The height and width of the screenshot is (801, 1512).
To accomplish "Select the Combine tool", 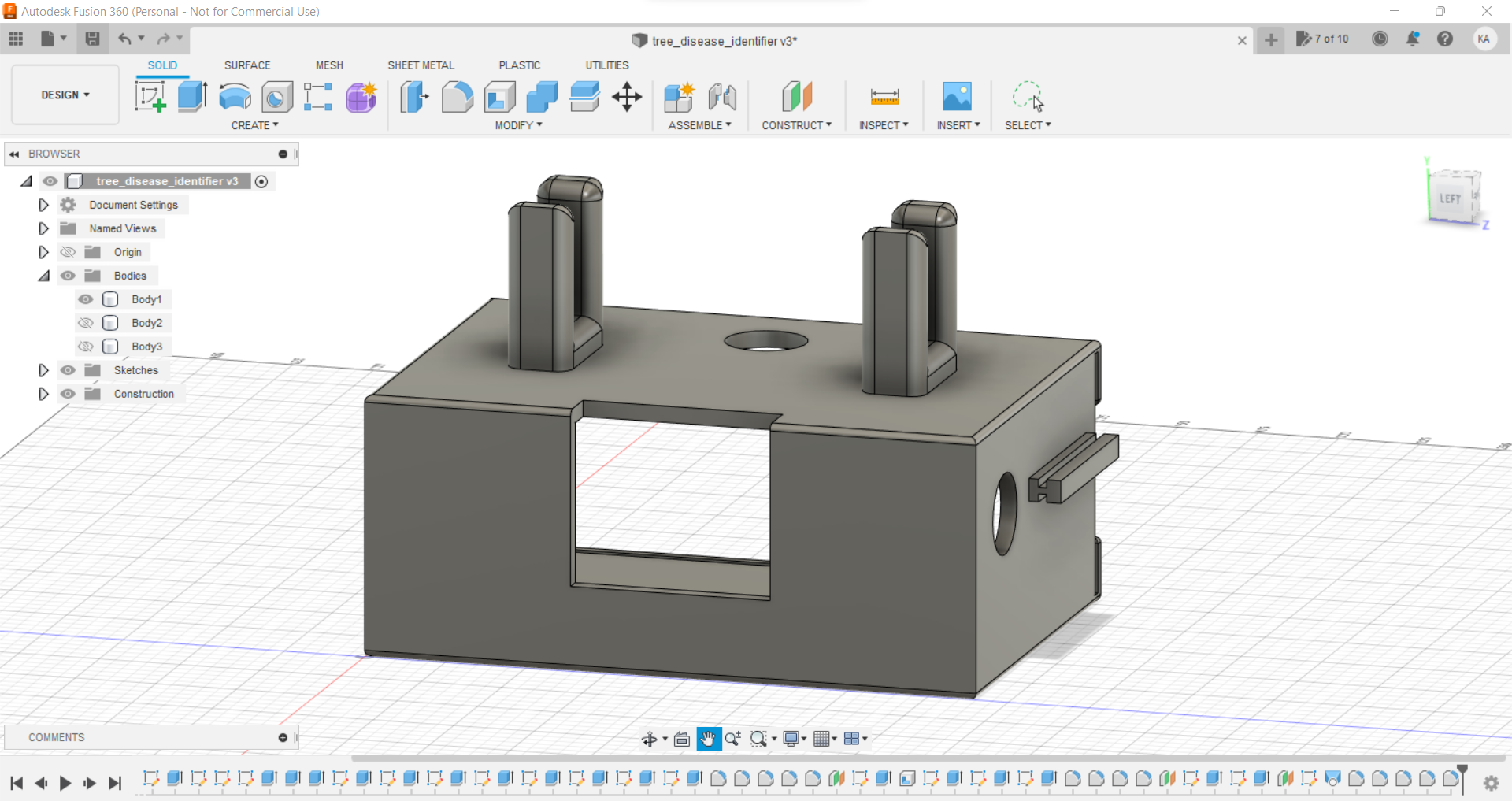I will pyautogui.click(x=542, y=97).
